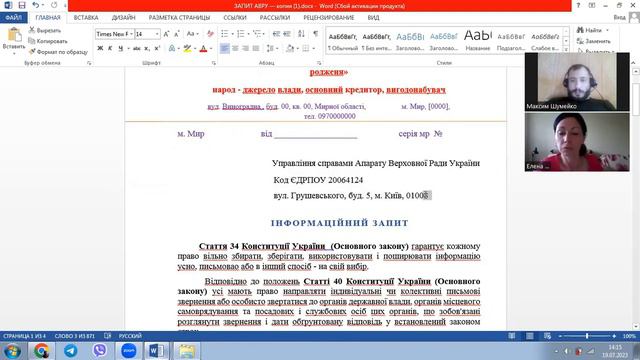Switch to the ДИЗАЙН tab
The width and height of the screenshot is (640, 360).
point(123,18)
